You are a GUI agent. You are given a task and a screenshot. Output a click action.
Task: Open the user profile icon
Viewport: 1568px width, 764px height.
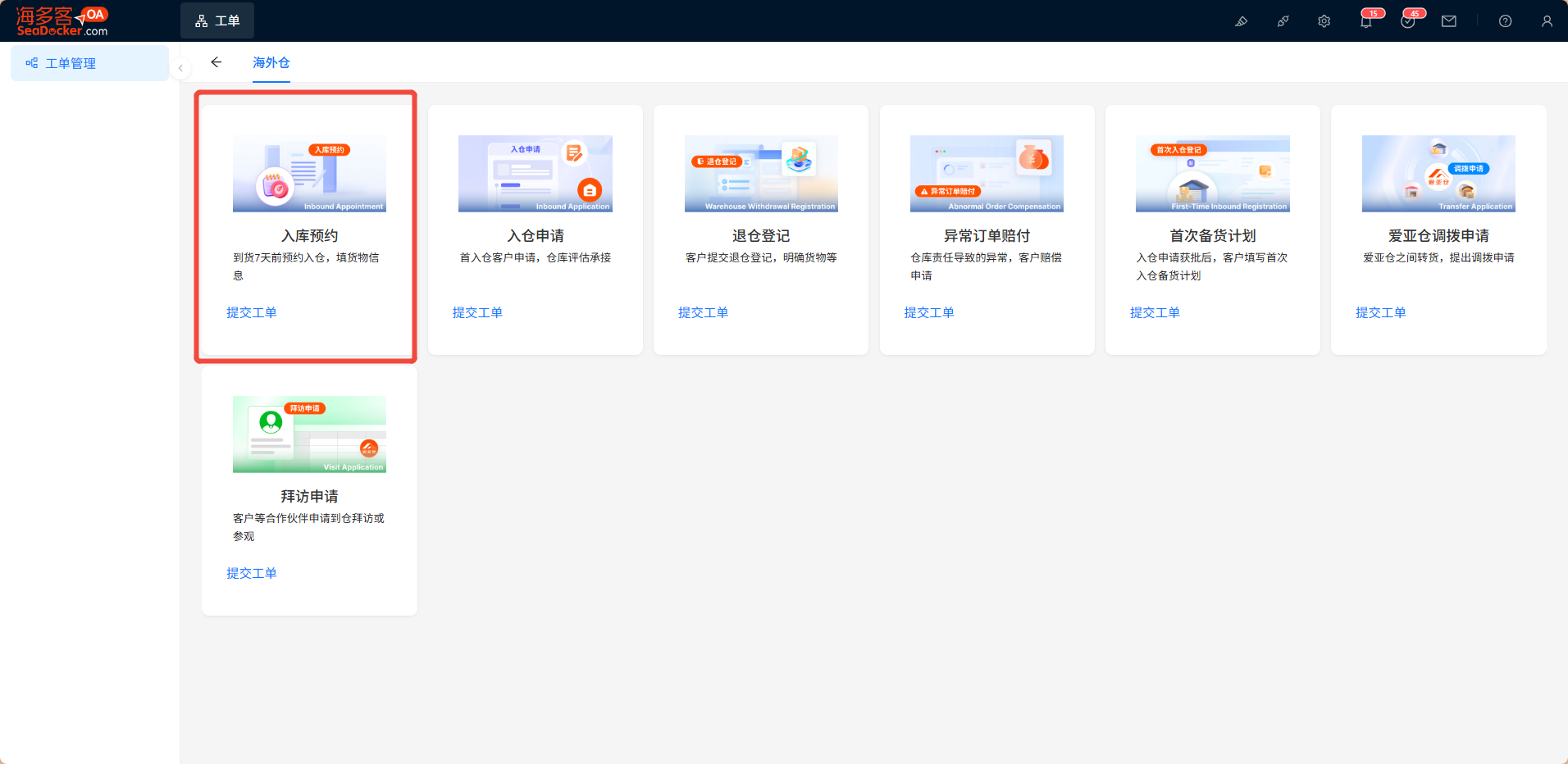1547,21
